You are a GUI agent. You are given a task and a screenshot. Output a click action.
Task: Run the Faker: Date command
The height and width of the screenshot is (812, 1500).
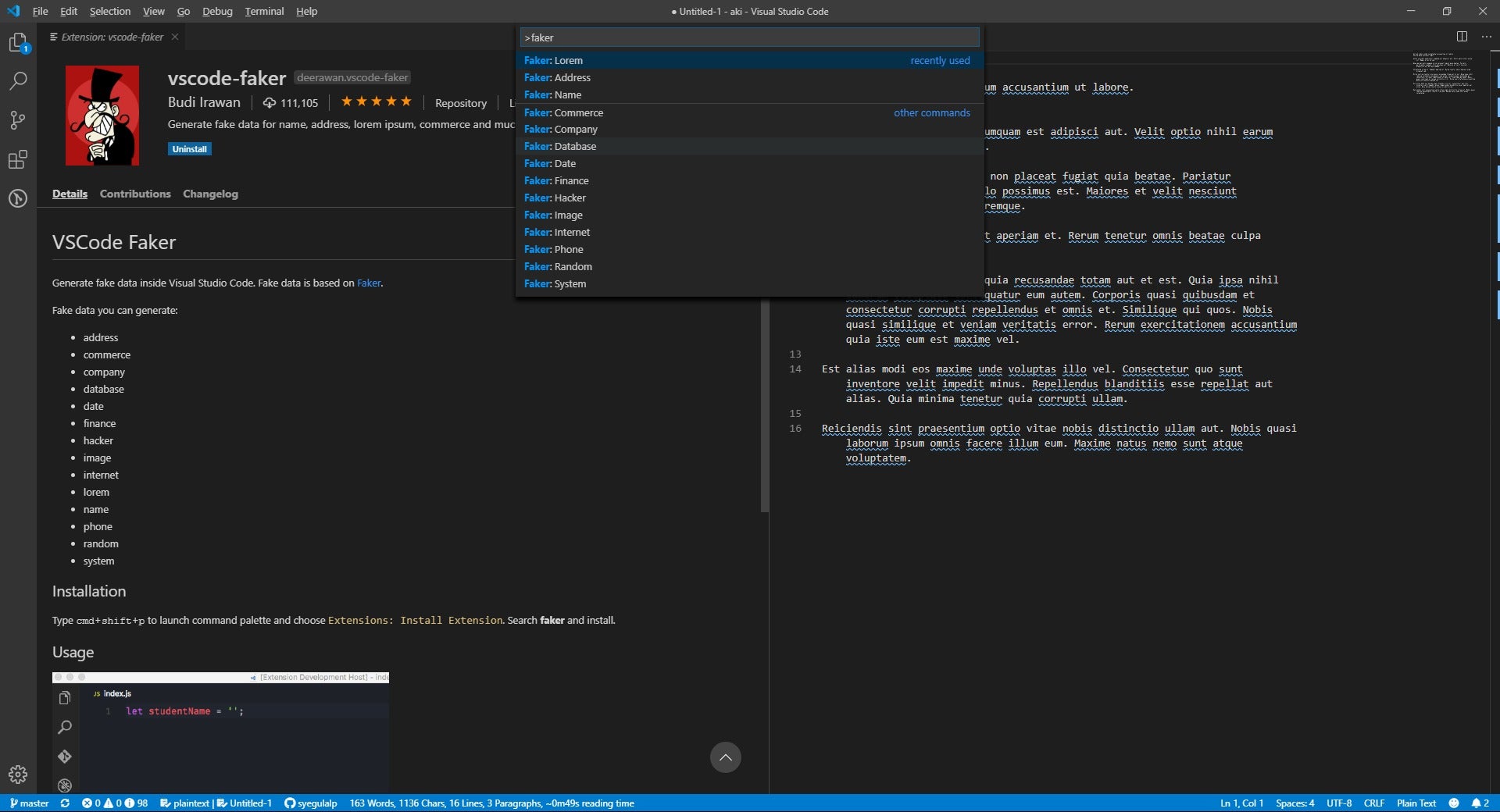click(x=749, y=163)
